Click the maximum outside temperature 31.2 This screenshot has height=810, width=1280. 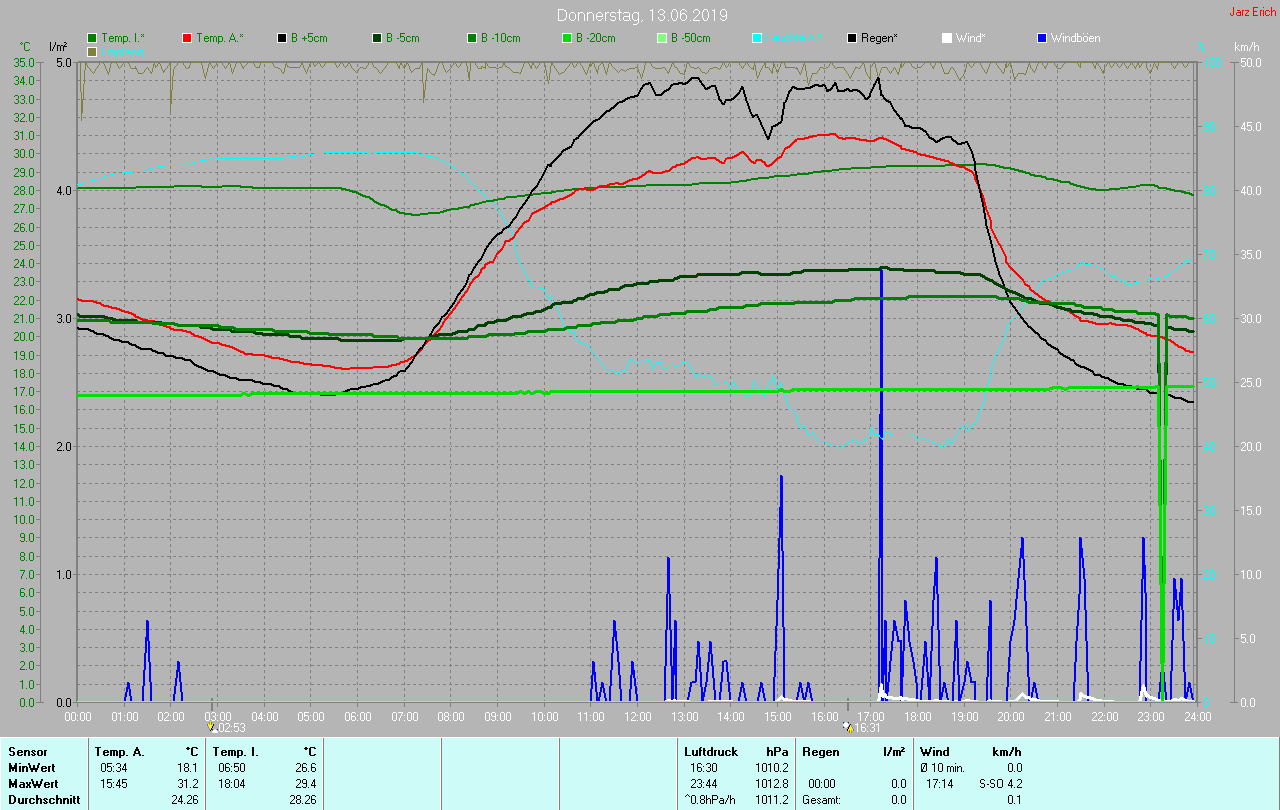coord(187,784)
